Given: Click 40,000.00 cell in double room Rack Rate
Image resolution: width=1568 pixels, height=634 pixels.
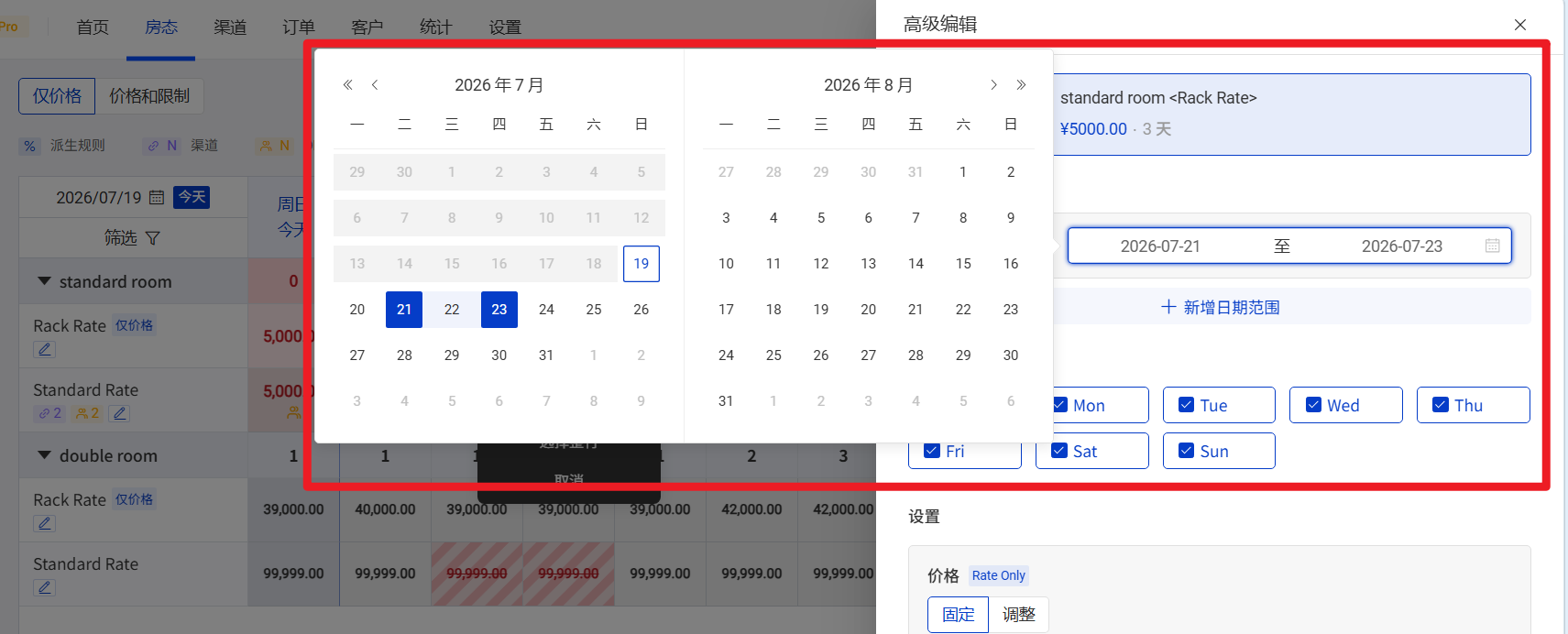Looking at the screenshot, I should (386, 509).
